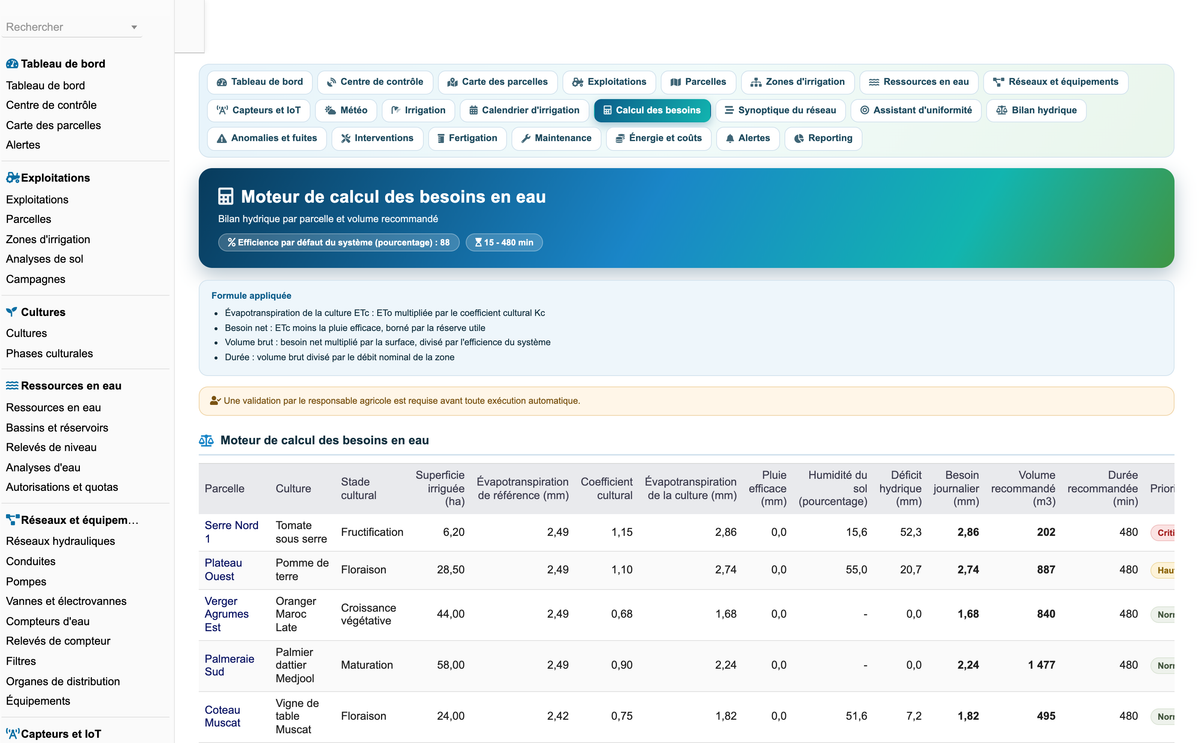Open Réseaux et équipements tab
Viewport: 1200px width, 743px height.
[x=1056, y=82]
